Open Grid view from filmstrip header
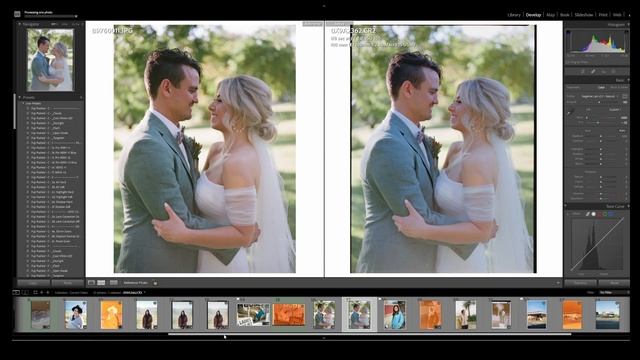 tap(36, 292)
